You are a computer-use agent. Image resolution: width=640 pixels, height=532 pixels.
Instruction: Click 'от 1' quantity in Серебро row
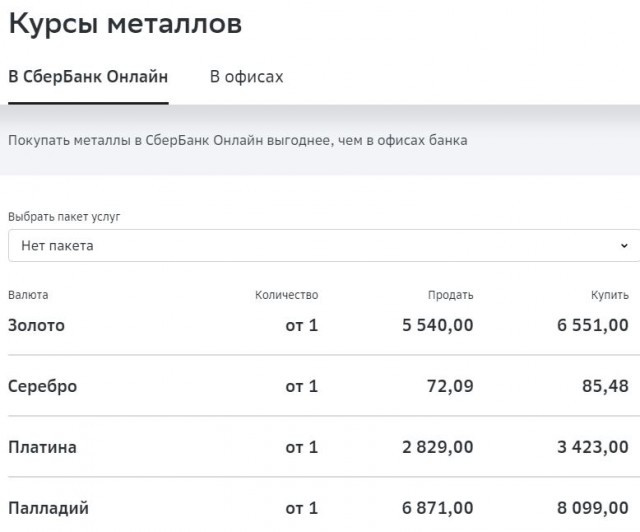coord(302,386)
